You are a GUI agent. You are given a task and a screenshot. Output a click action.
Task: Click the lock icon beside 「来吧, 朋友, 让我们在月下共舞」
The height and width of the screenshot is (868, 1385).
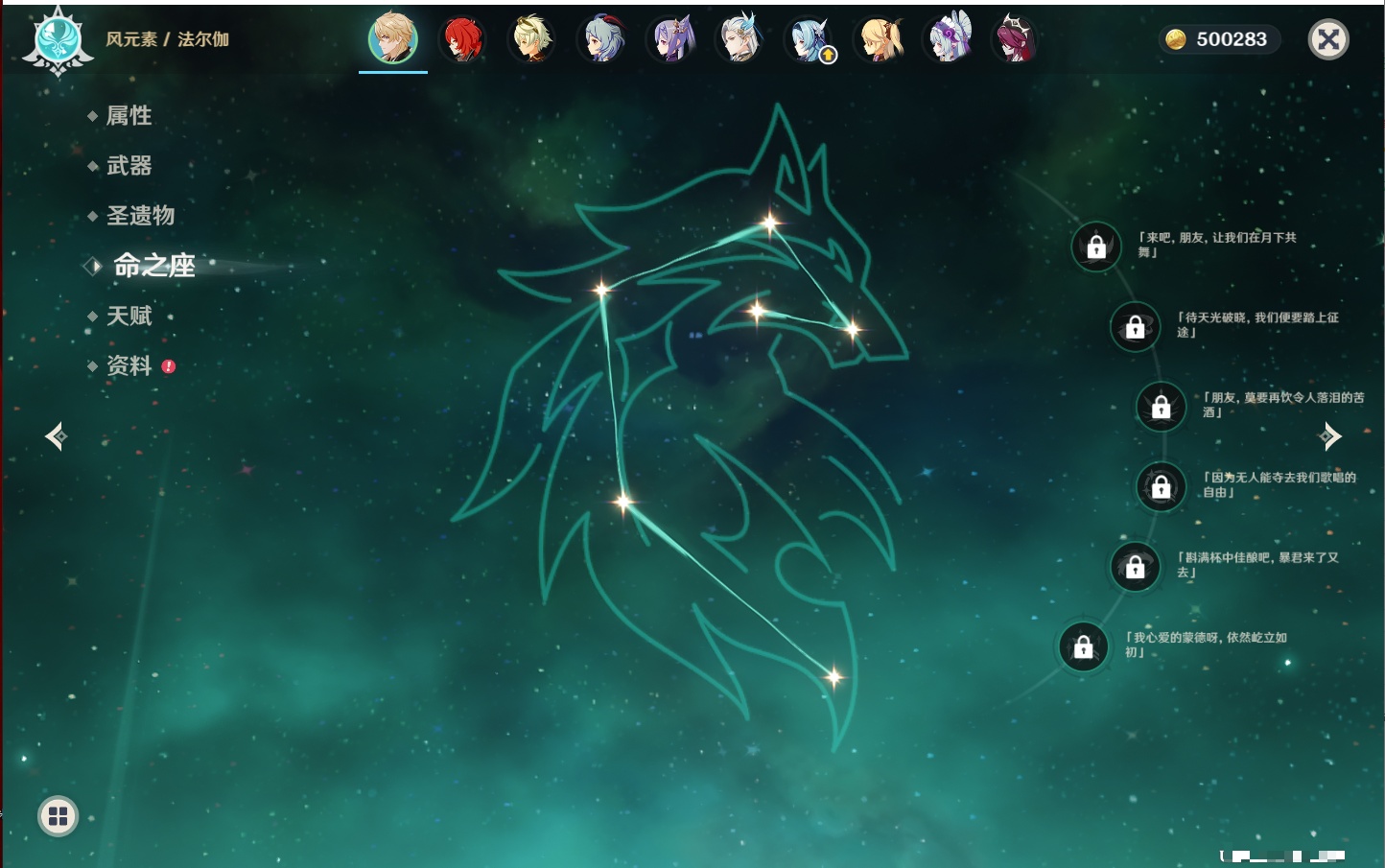(1096, 246)
